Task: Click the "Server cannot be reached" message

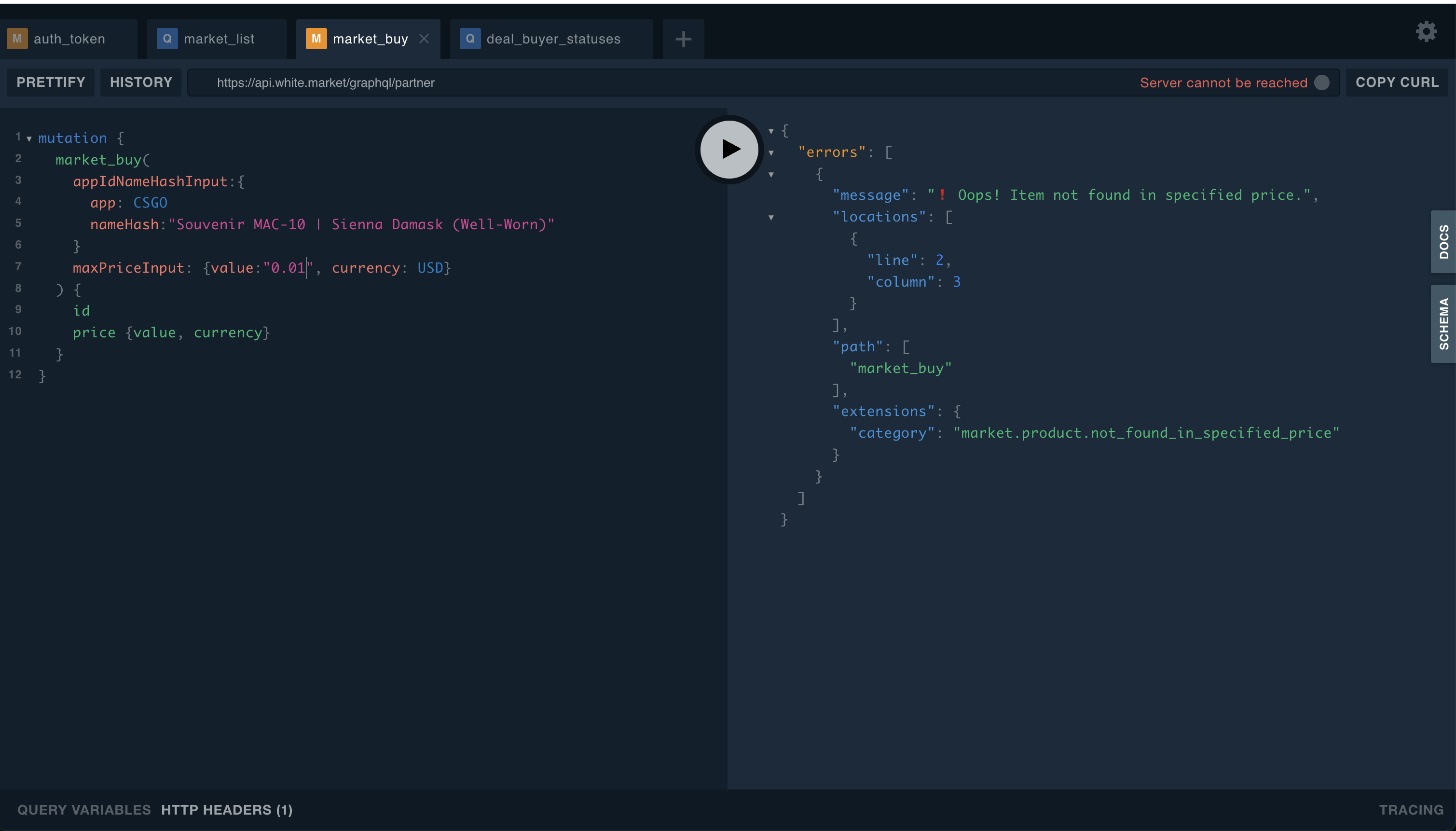Action: (1223, 83)
